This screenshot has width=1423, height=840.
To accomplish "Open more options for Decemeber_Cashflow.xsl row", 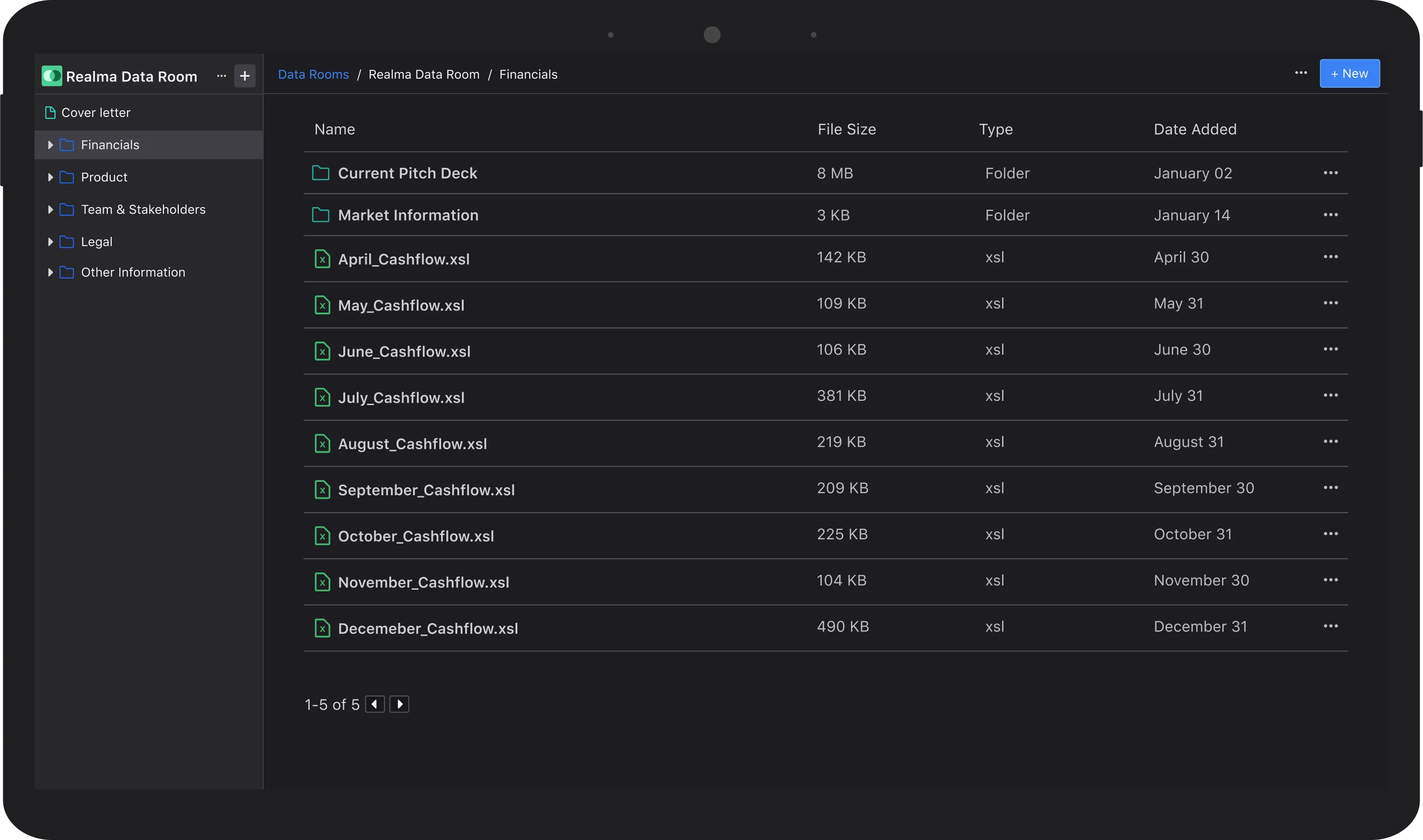I will 1330,626.
